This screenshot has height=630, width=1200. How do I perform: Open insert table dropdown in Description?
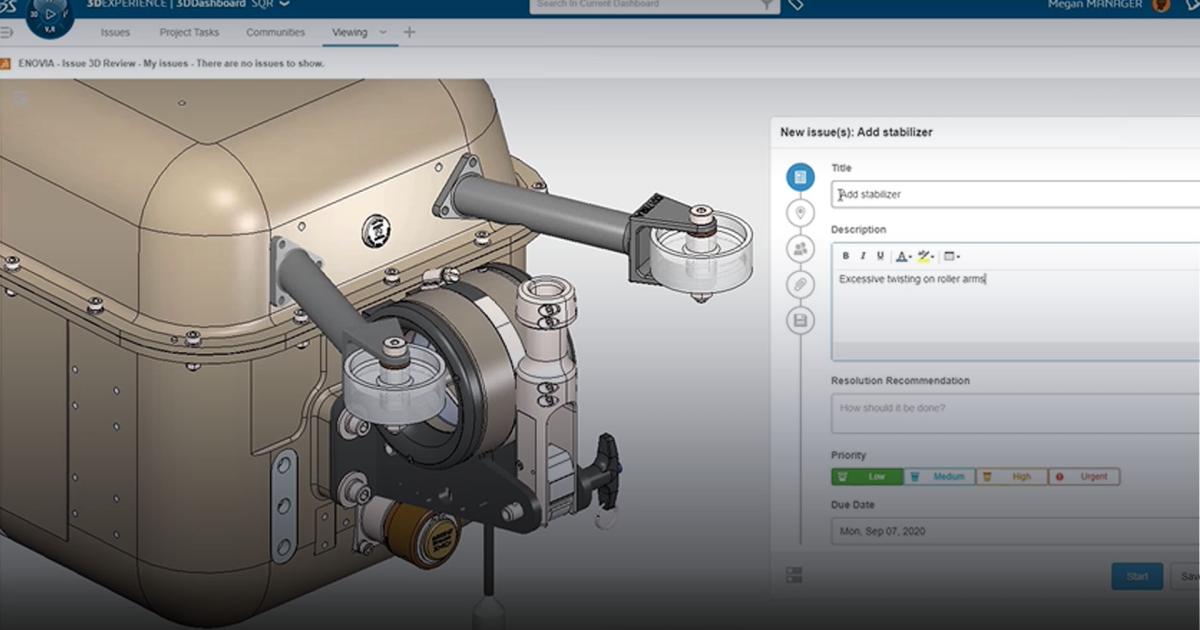coord(951,256)
